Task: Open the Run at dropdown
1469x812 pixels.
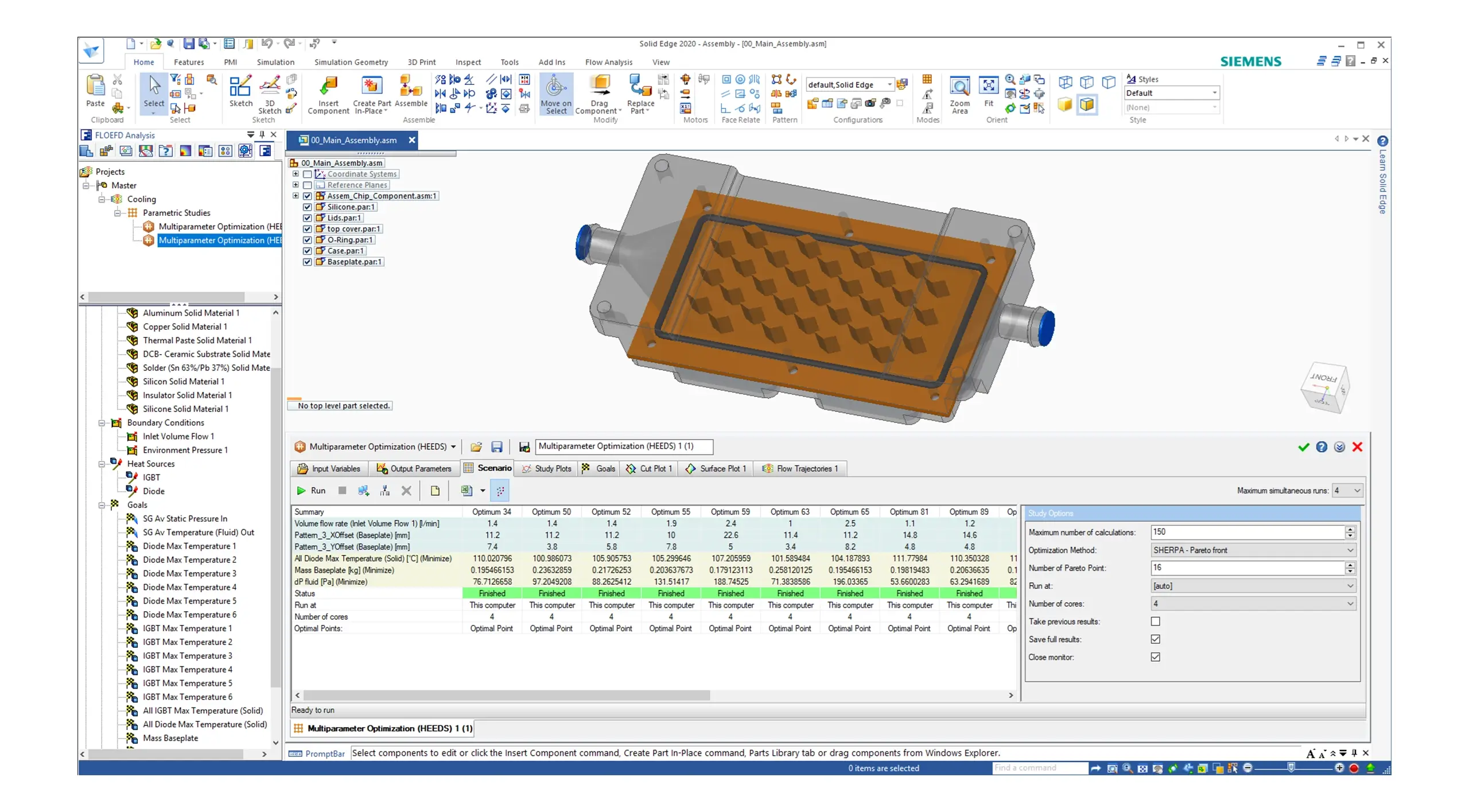Action: tap(1253, 586)
